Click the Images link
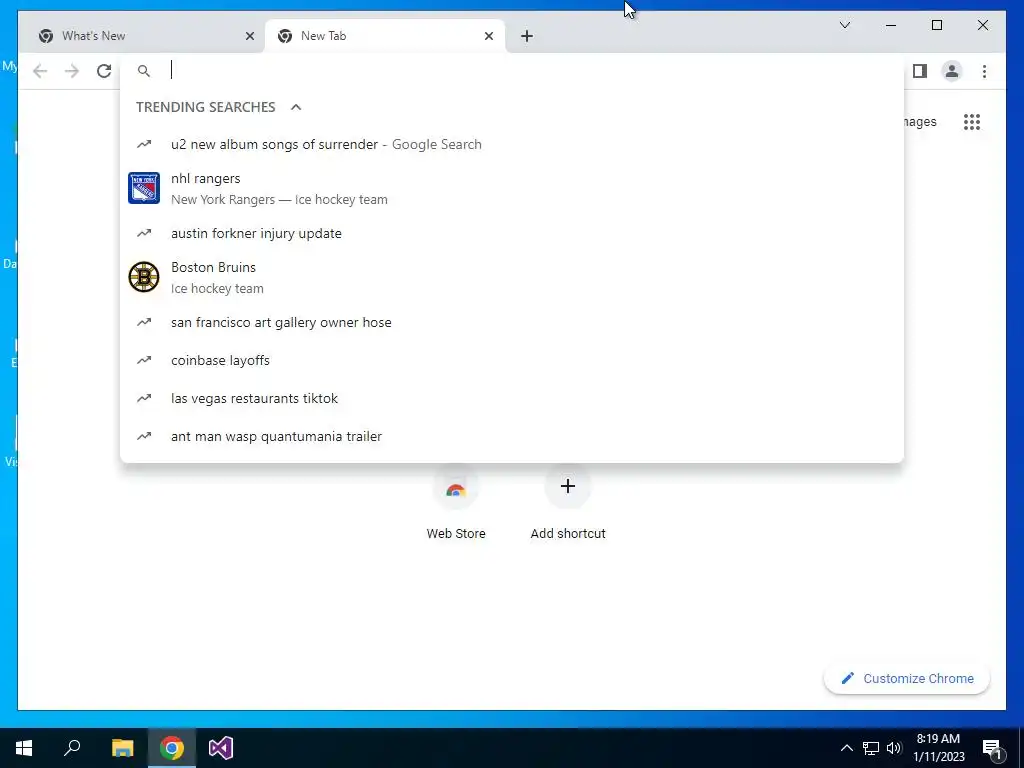Viewport: 1024px width, 768px height. coord(920,121)
